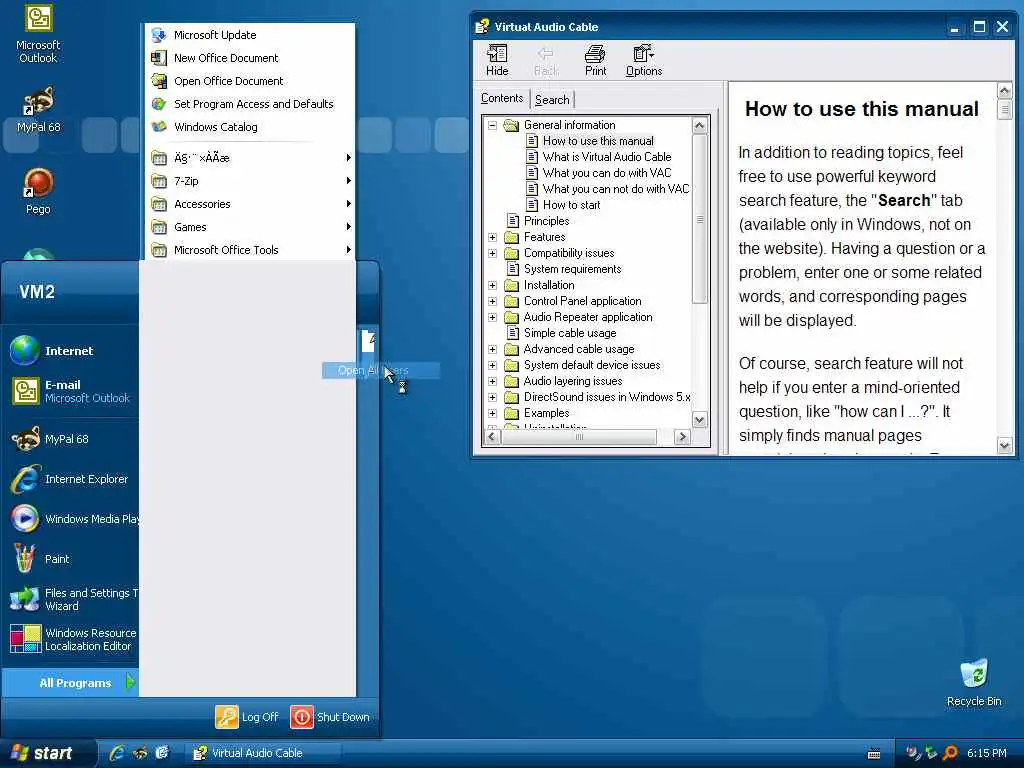This screenshot has height=768, width=1024.
Task: Click the Audio layering issues folder icon
Action: click(x=512, y=381)
